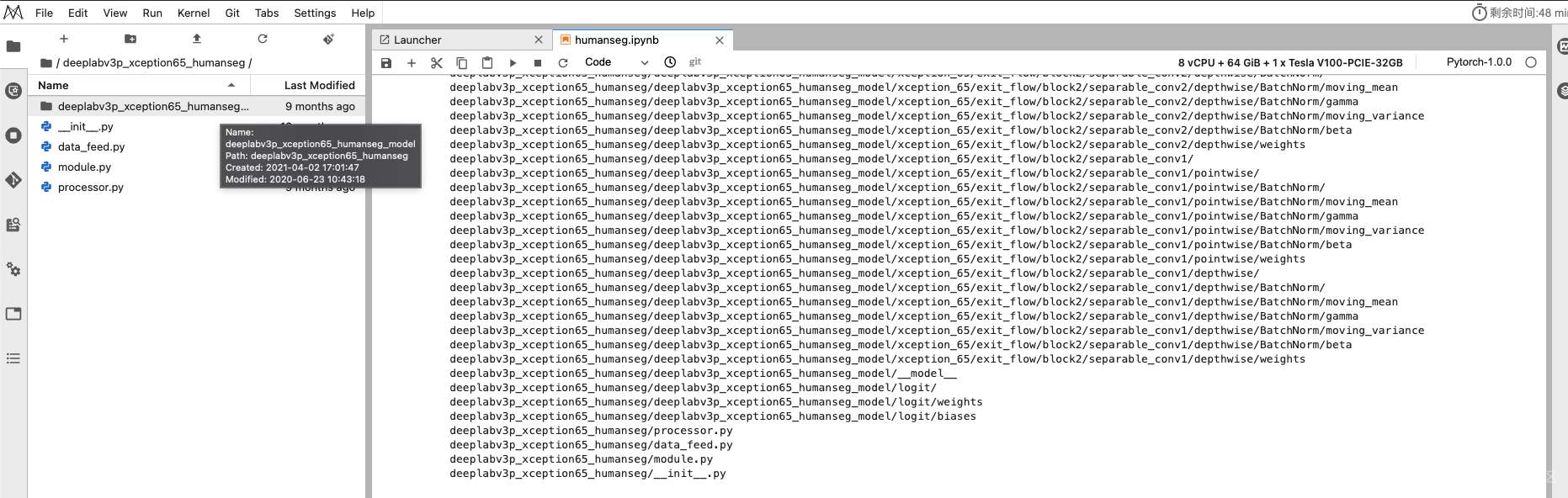Sort files by Name column header

pos(139,85)
